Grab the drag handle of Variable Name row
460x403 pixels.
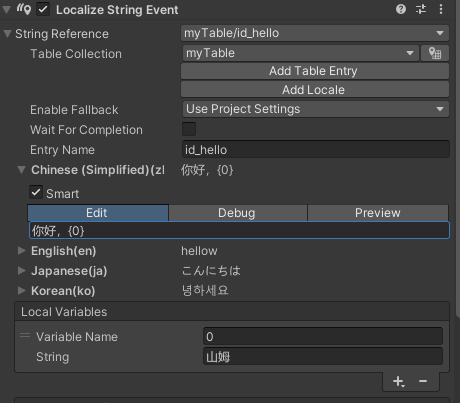point(25,335)
